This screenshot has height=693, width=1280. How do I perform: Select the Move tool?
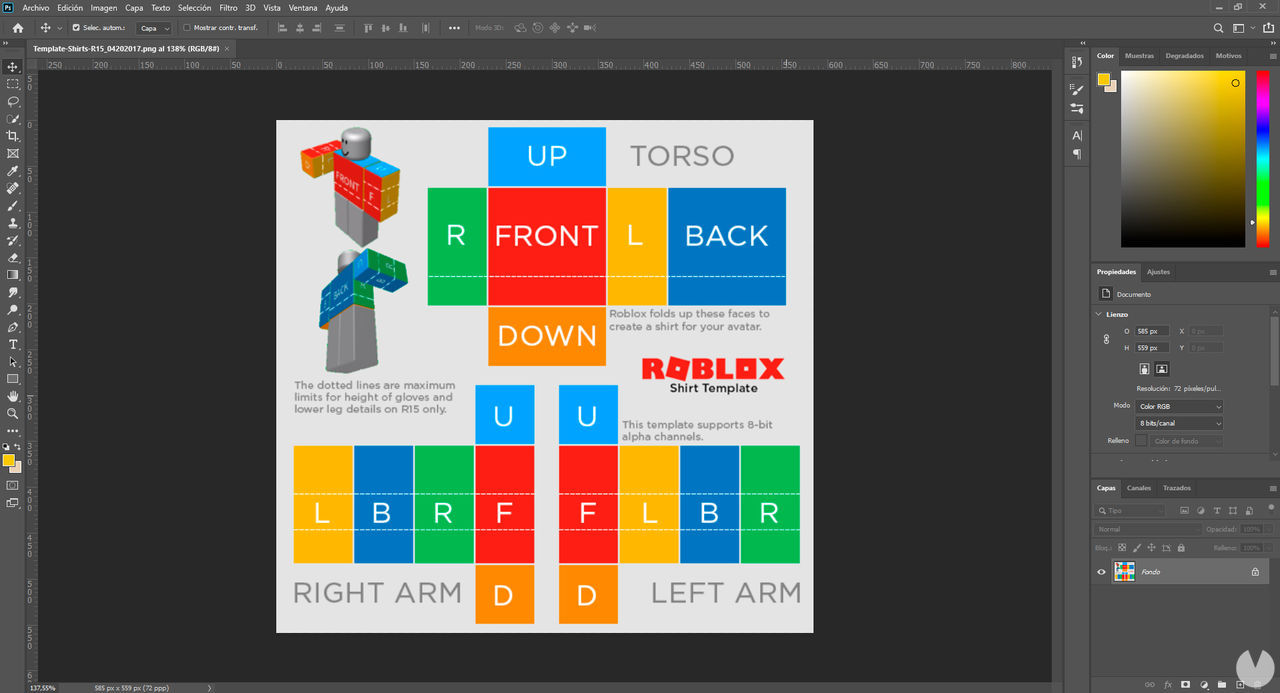pos(12,67)
